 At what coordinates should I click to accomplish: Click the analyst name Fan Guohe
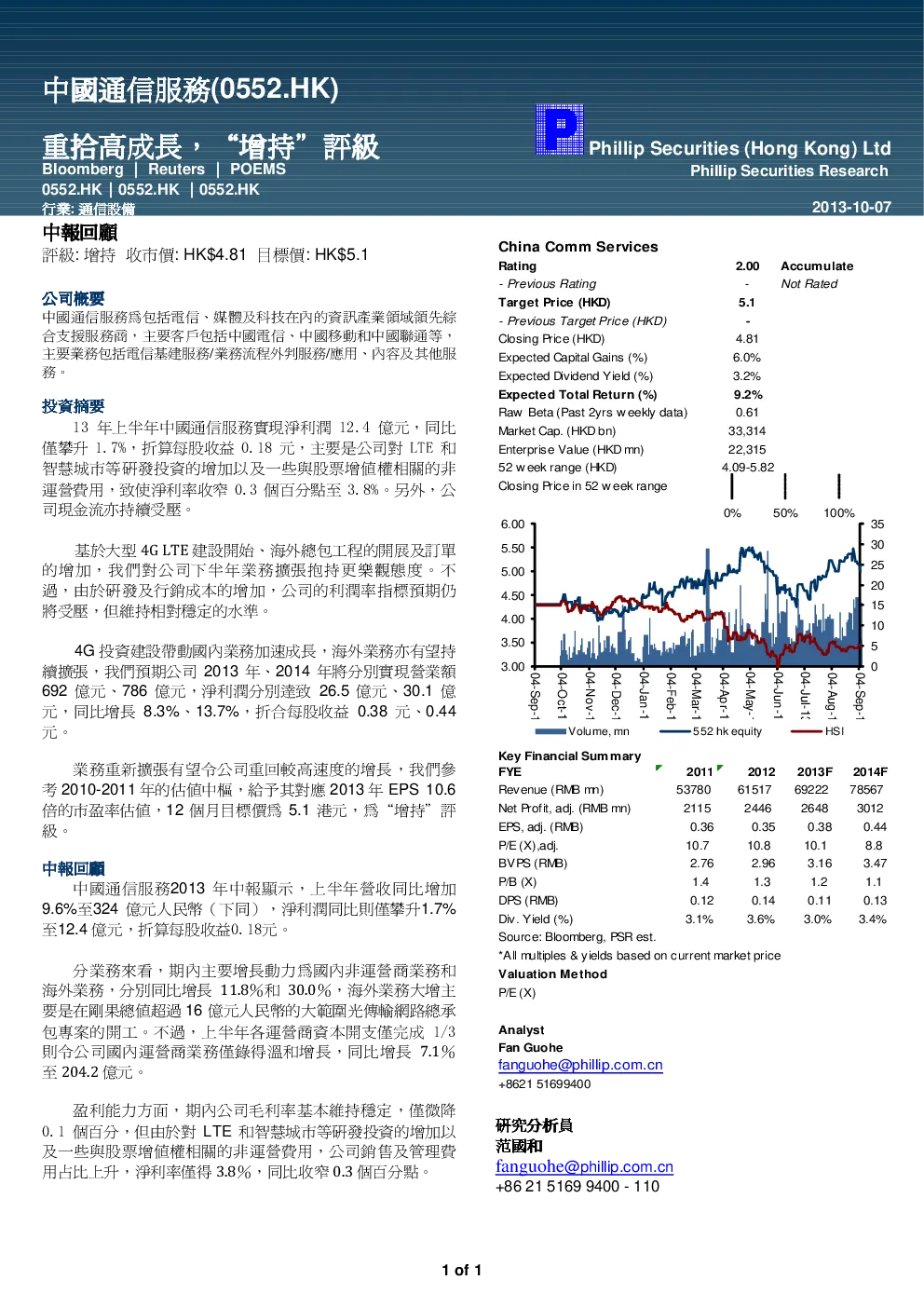click(531, 1048)
